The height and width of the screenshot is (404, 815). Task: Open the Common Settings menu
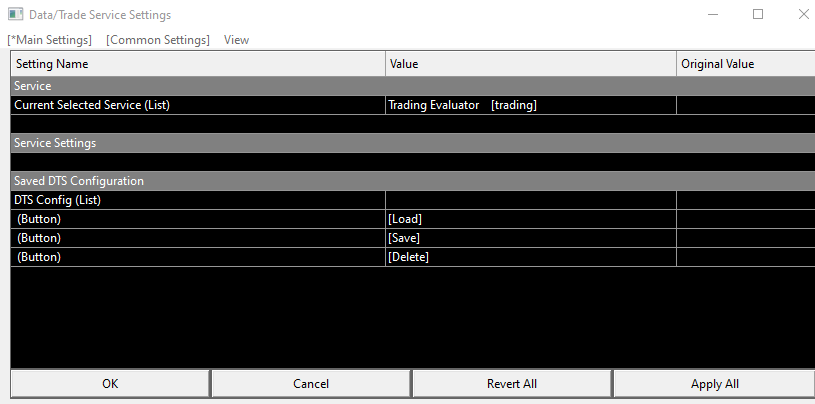pyautogui.click(x=158, y=40)
